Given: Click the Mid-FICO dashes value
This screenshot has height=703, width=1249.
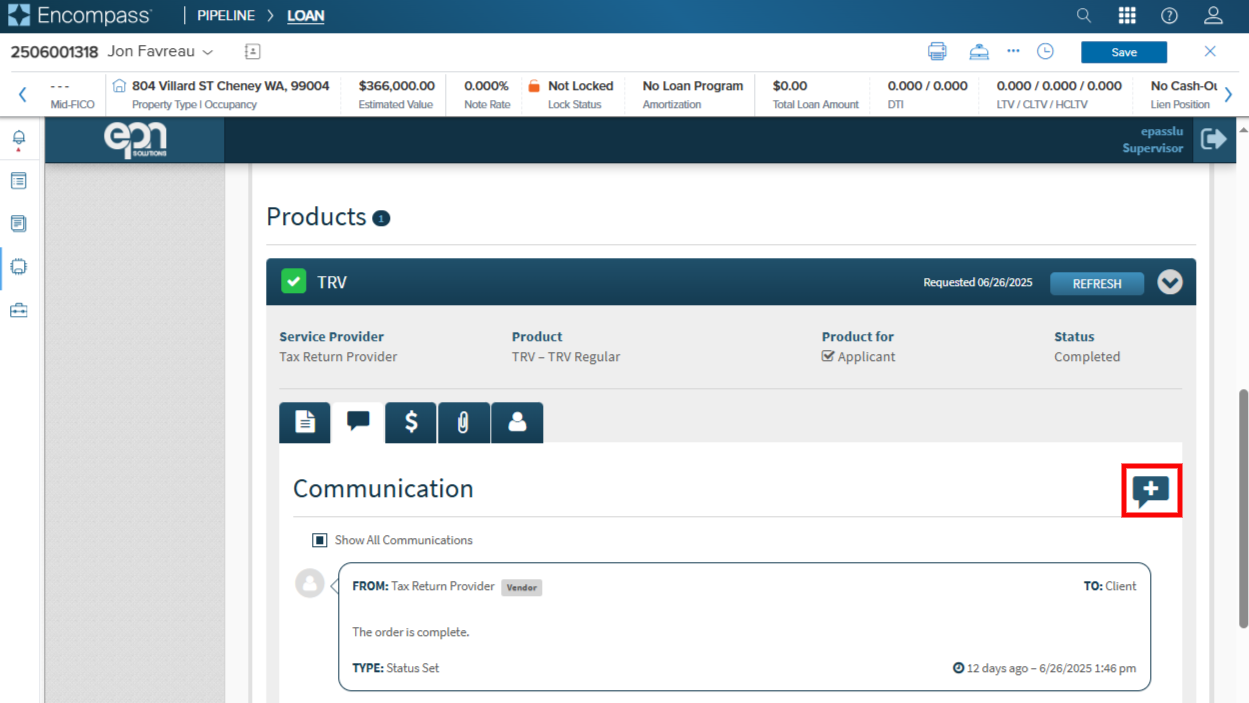Looking at the screenshot, I should pyautogui.click(x=60, y=86).
